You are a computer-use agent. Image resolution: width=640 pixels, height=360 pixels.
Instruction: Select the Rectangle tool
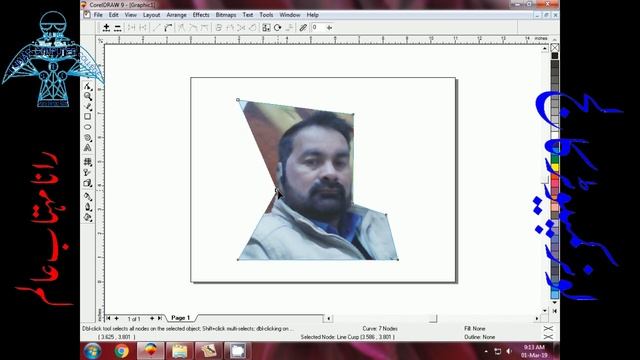(x=88, y=117)
